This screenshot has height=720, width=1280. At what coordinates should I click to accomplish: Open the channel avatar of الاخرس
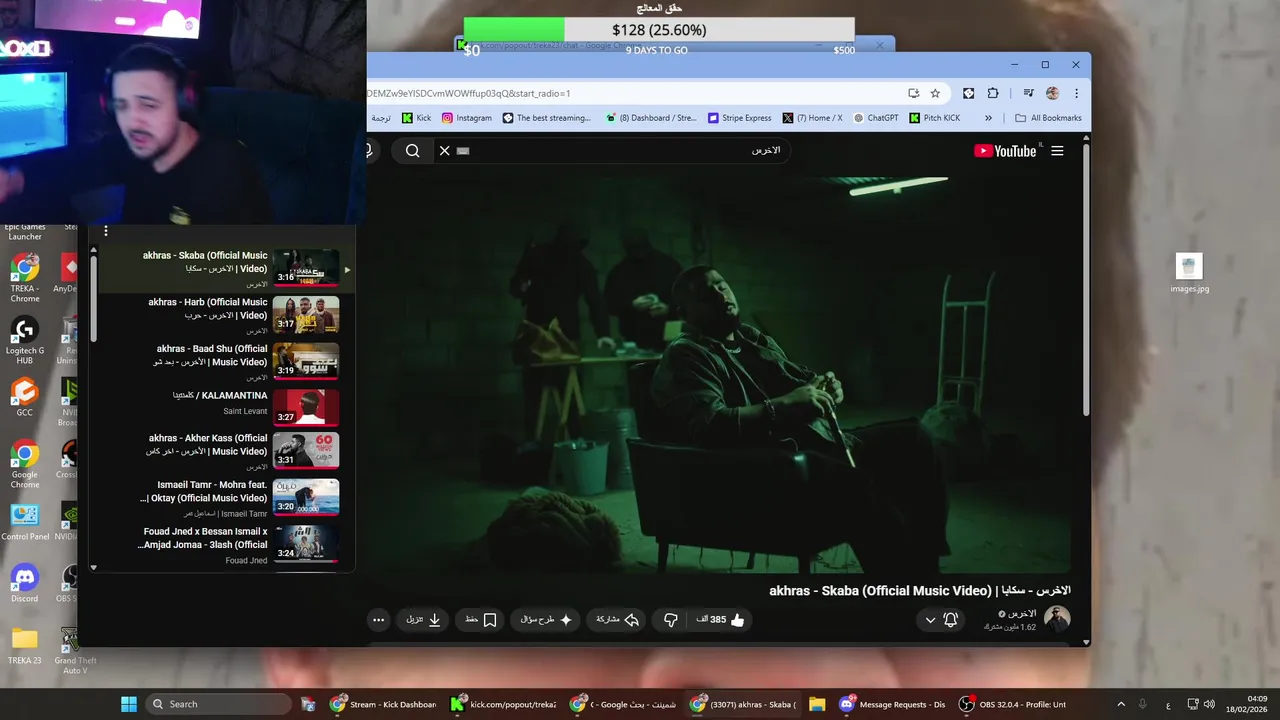(1057, 619)
